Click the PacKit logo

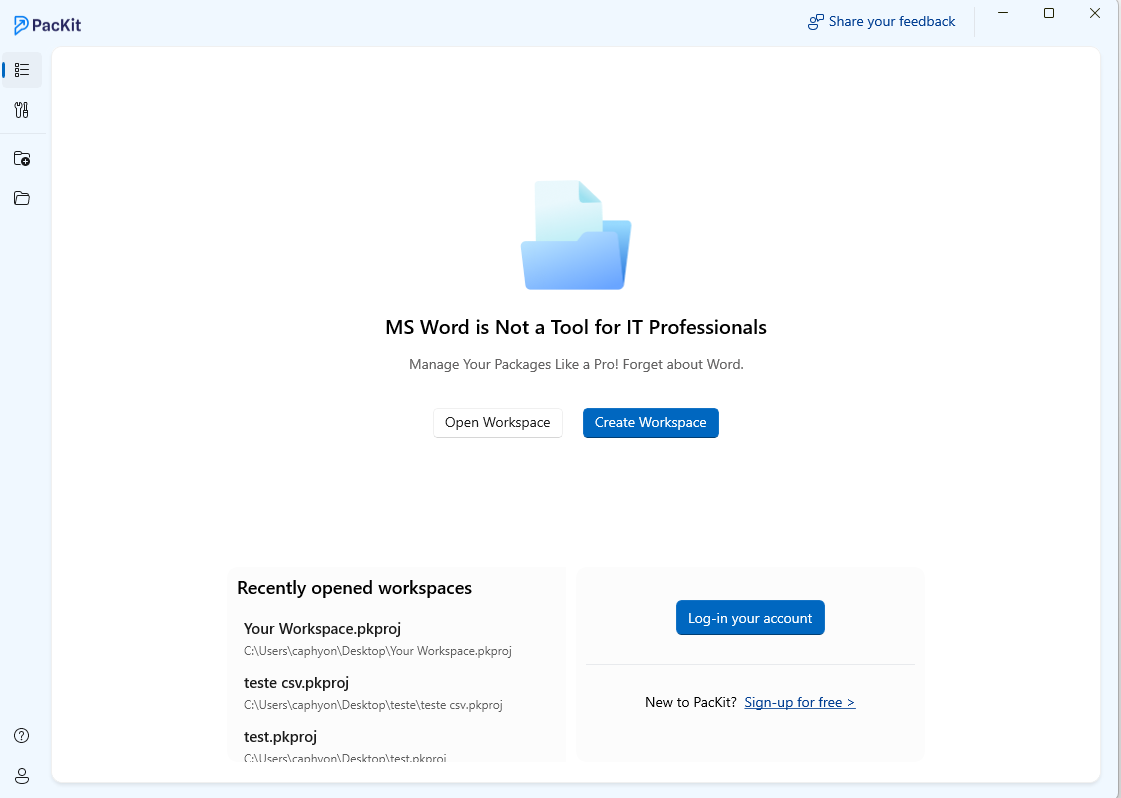click(48, 25)
